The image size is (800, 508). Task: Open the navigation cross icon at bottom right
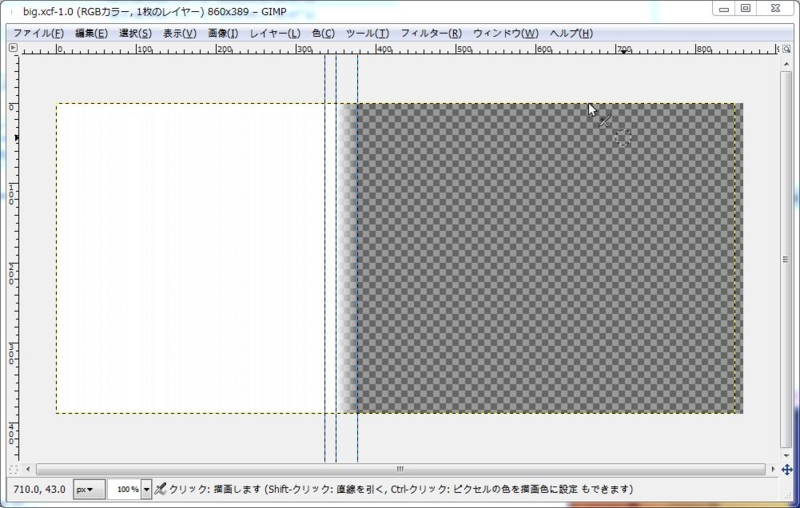coord(786,469)
